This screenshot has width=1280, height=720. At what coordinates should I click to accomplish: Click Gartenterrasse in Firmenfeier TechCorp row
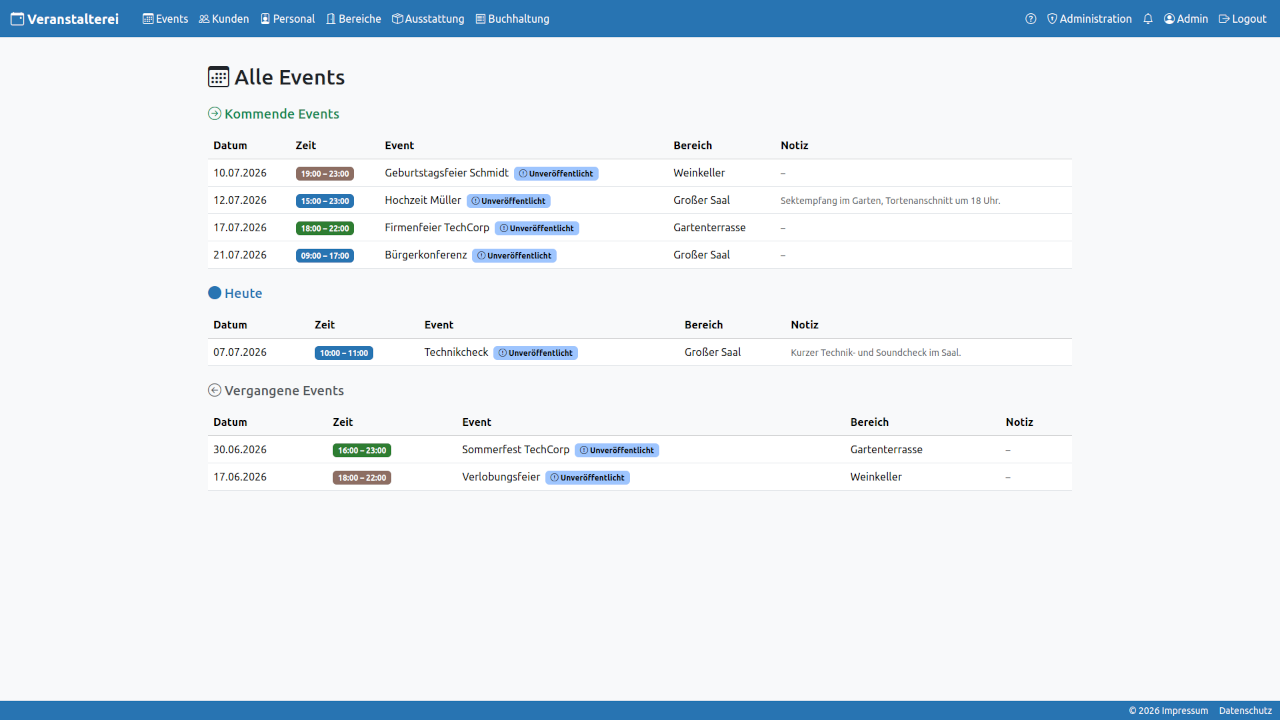pyautogui.click(x=710, y=228)
